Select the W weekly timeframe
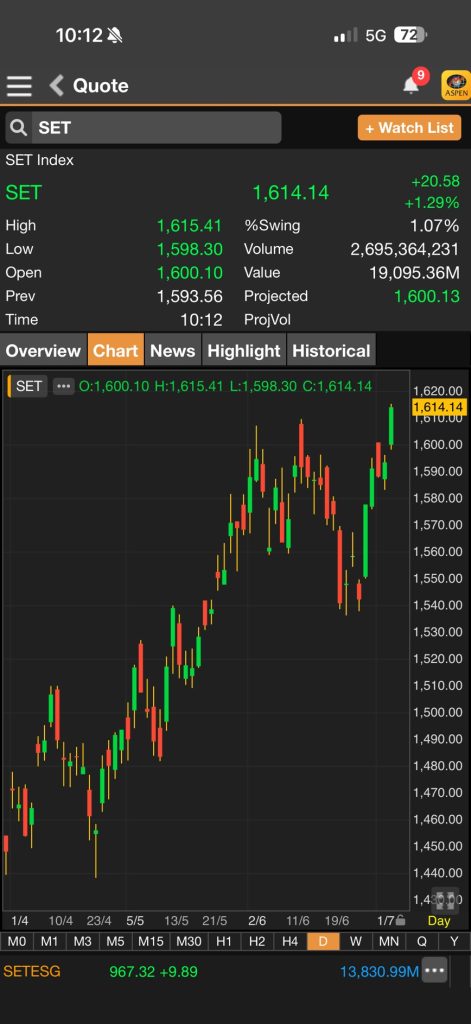471x1024 pixels. [x=355, y=941]
